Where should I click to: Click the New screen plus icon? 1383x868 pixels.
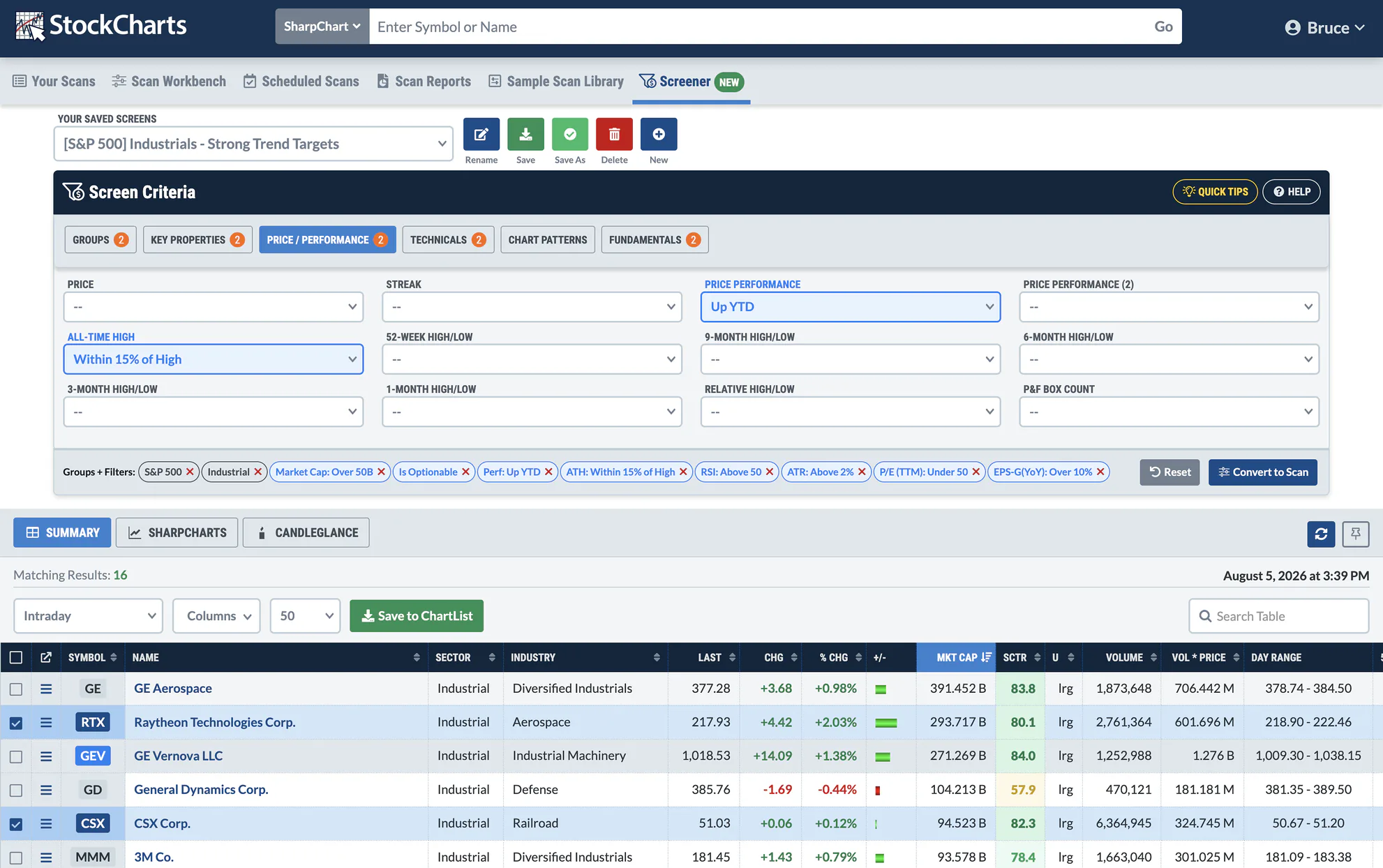pos(659,134)
